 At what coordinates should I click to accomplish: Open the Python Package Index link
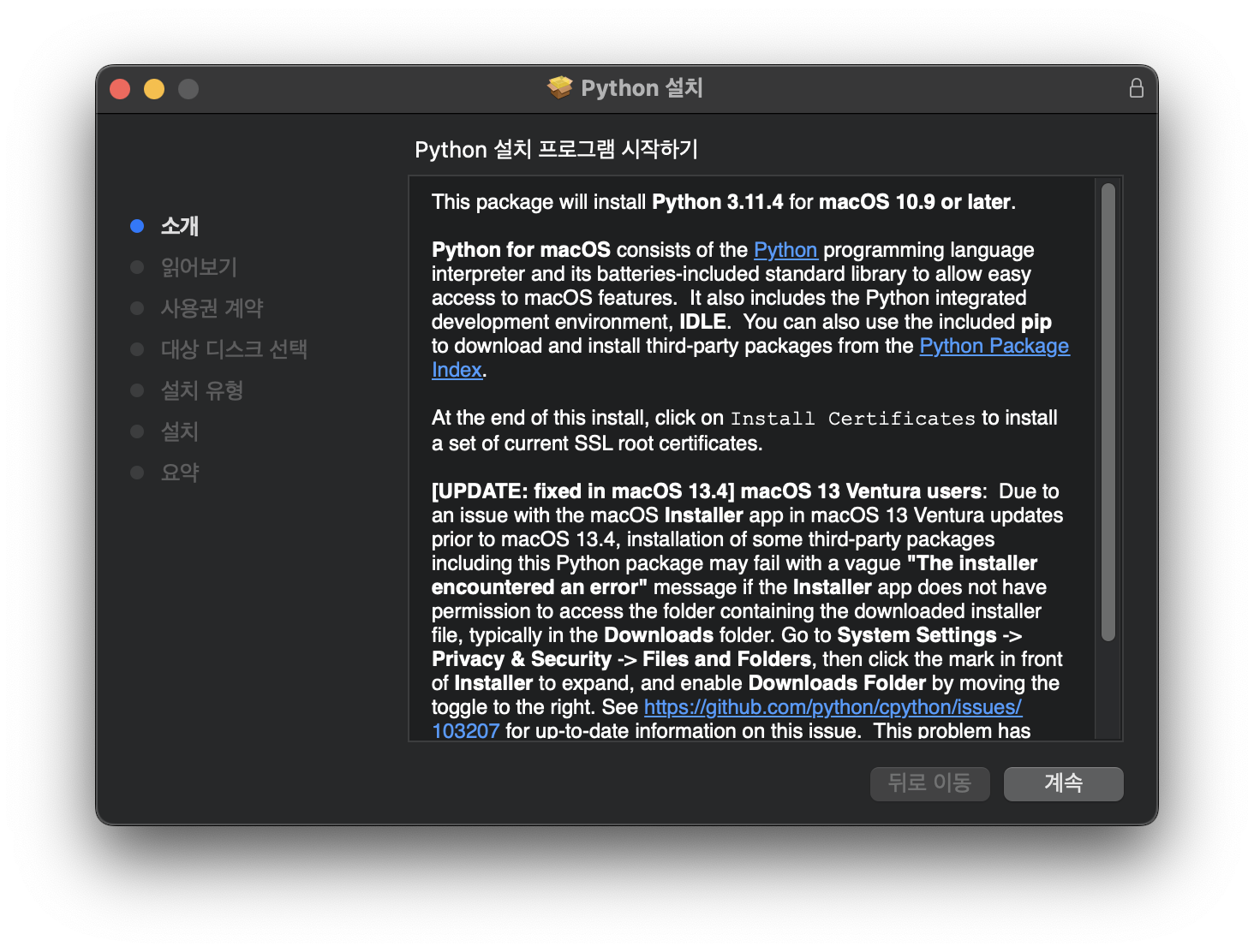click(994, 346)
